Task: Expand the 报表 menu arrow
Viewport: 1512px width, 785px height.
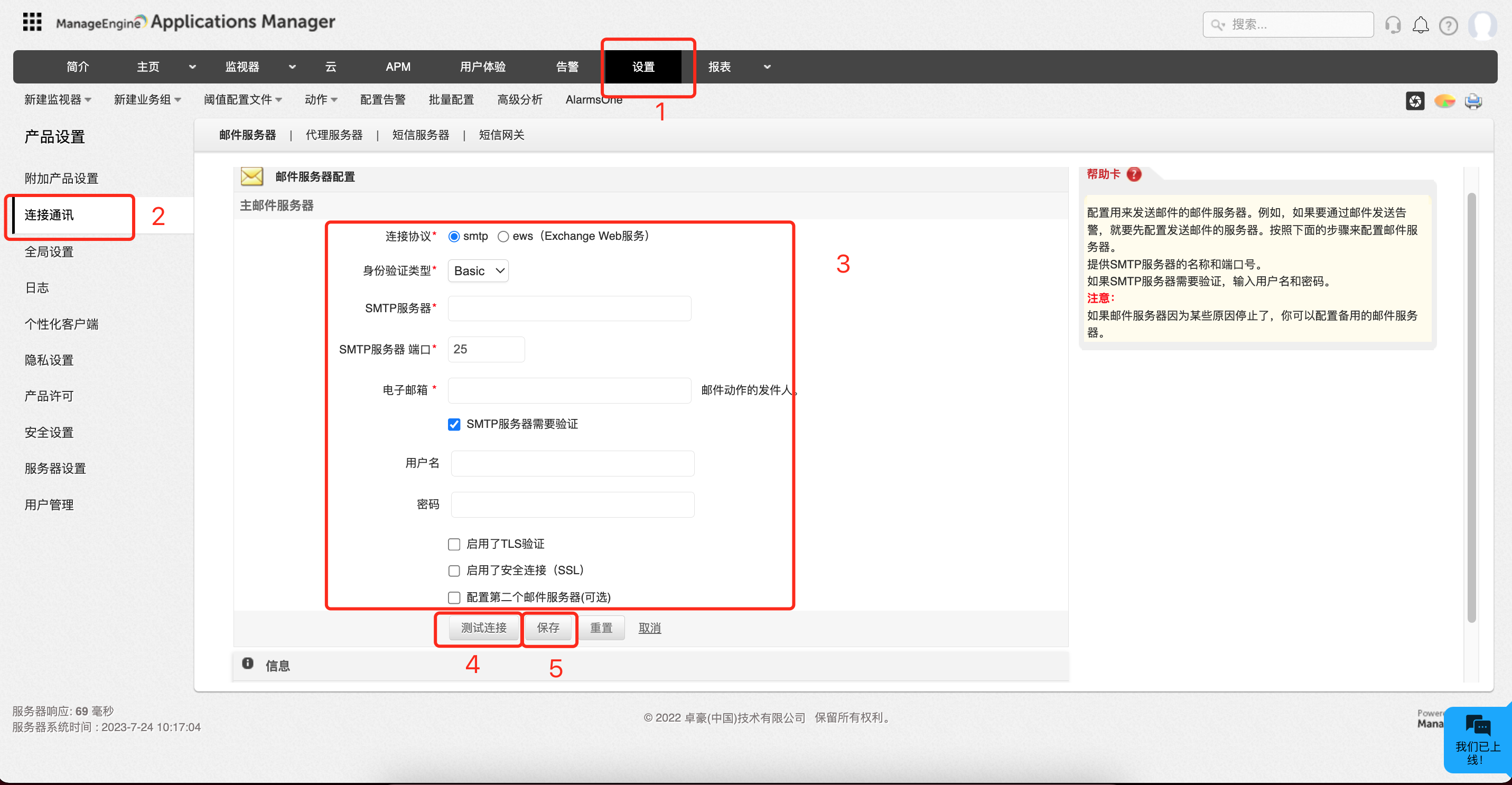Action: (767, 67)
